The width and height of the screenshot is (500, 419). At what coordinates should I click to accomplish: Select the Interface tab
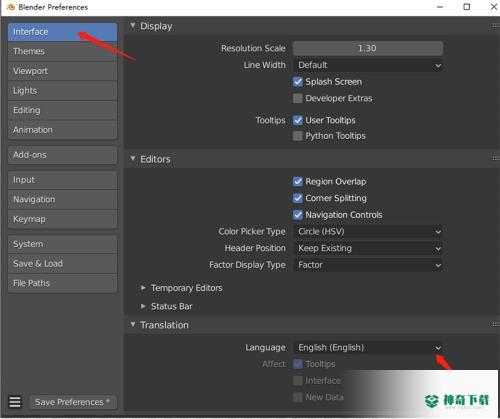[63, 32]
